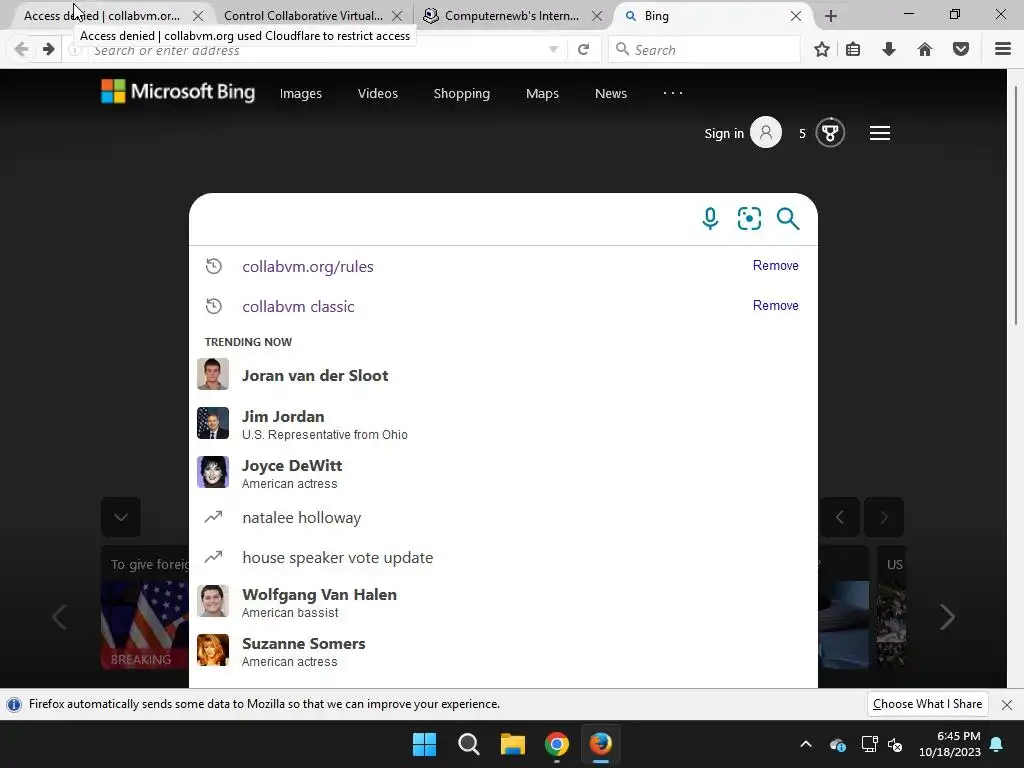Select collabvm classic suggestion

pos(503,306)
